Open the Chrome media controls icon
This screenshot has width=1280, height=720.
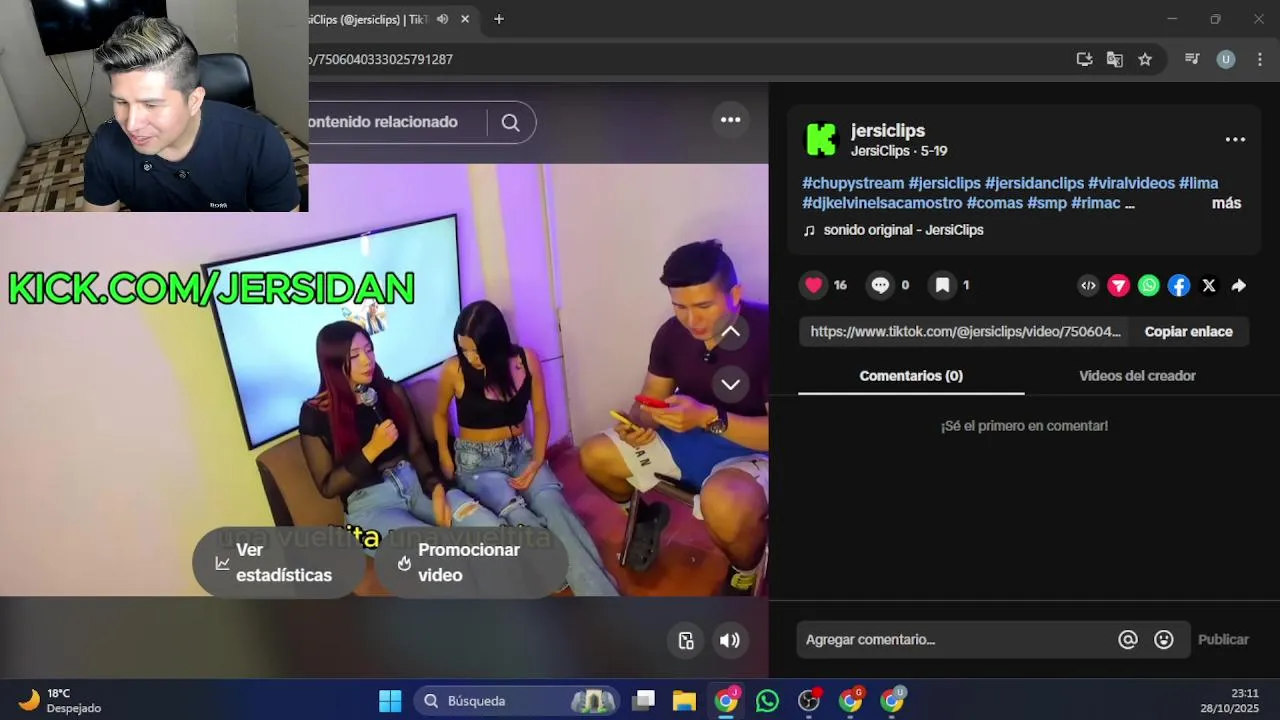1192,59
